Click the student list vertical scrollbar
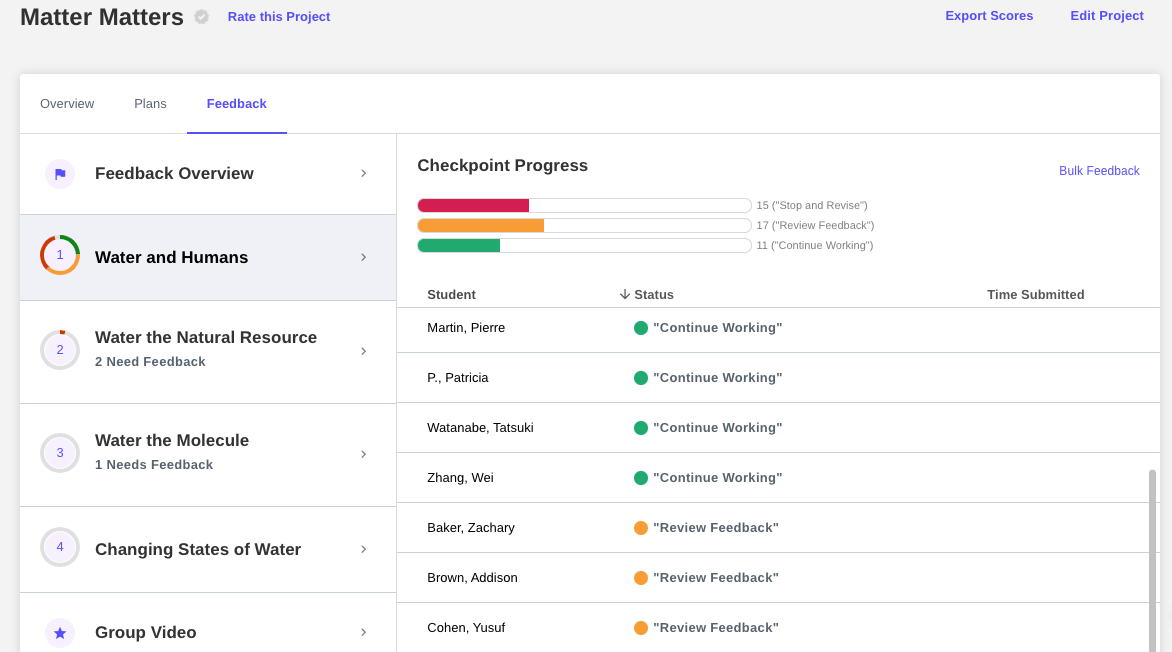This screenshot has width=1172, height=652. tap(1153, 561)
